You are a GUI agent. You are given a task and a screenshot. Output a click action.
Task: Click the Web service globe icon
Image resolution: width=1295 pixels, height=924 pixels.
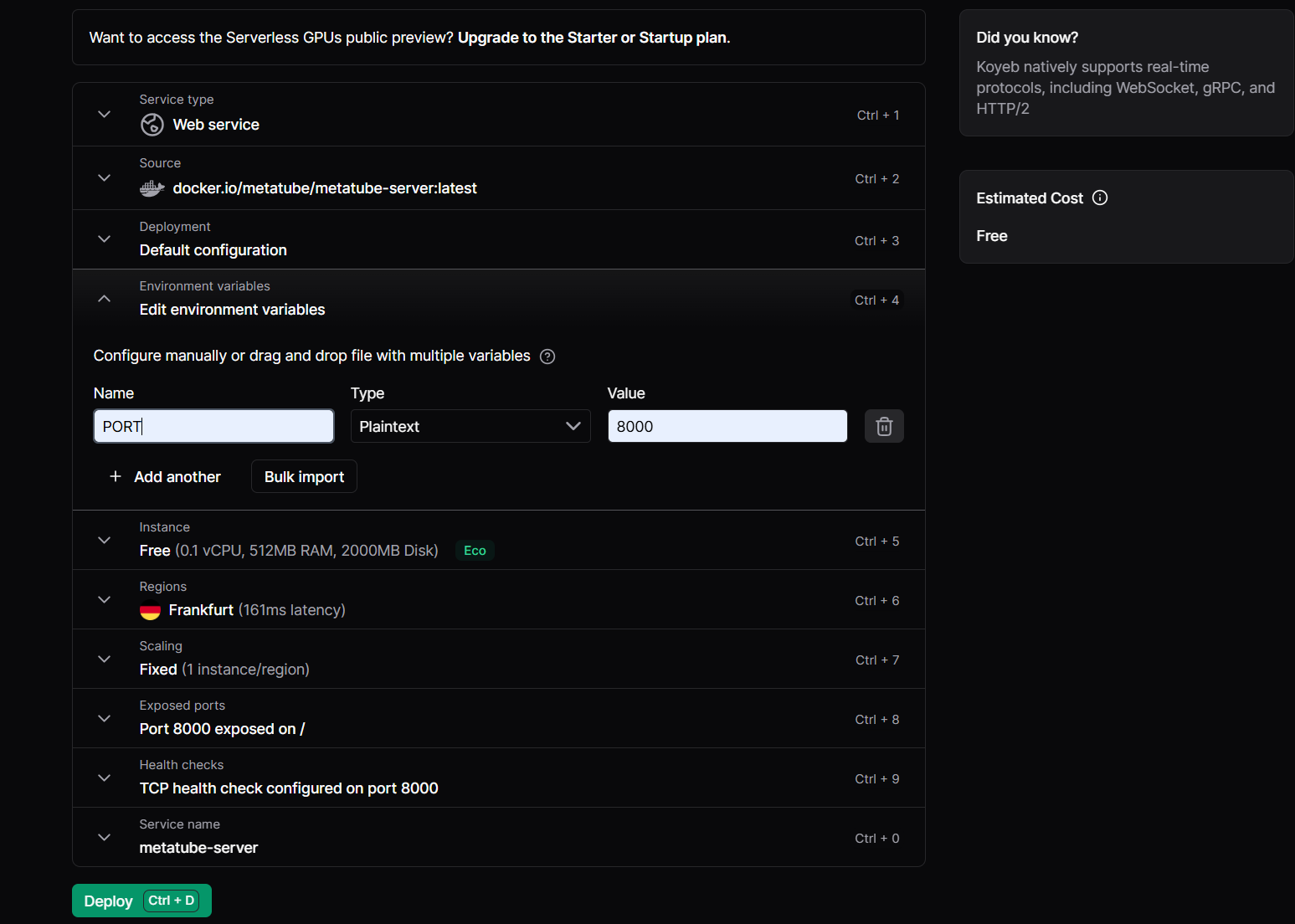[152, 125]
